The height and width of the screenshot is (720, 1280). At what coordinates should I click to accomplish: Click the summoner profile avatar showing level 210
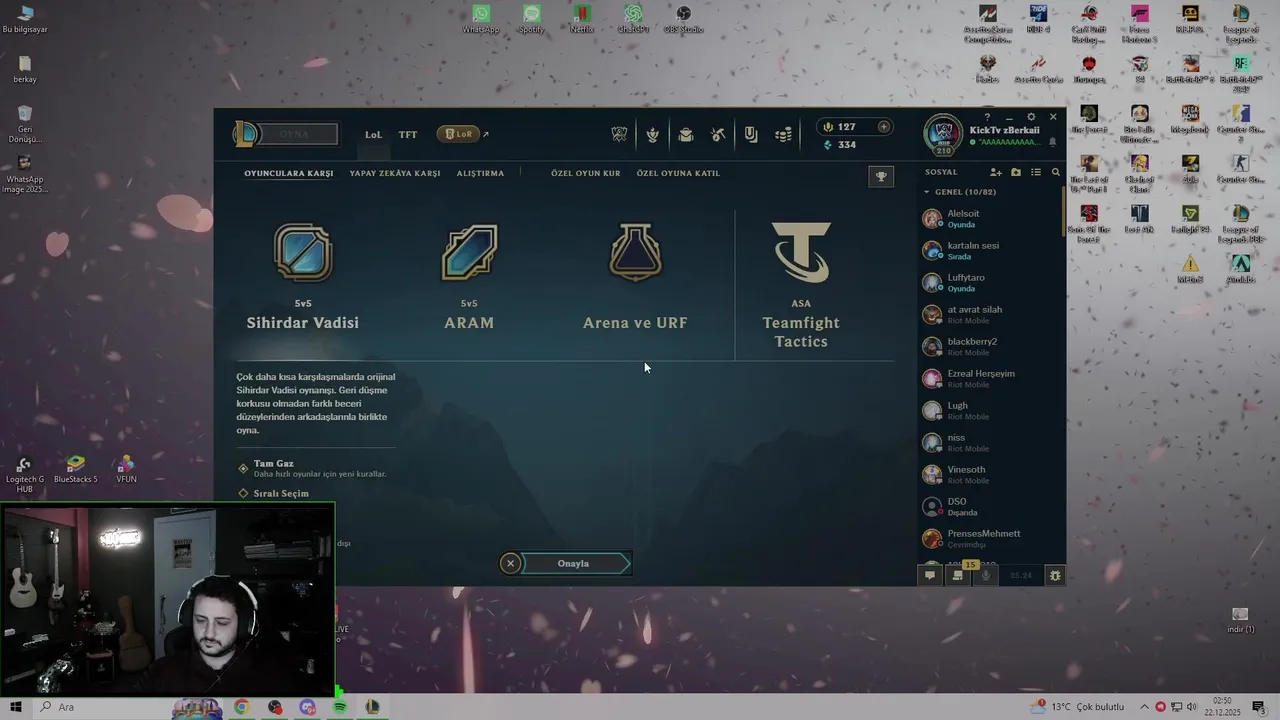(x=943, y=135)
